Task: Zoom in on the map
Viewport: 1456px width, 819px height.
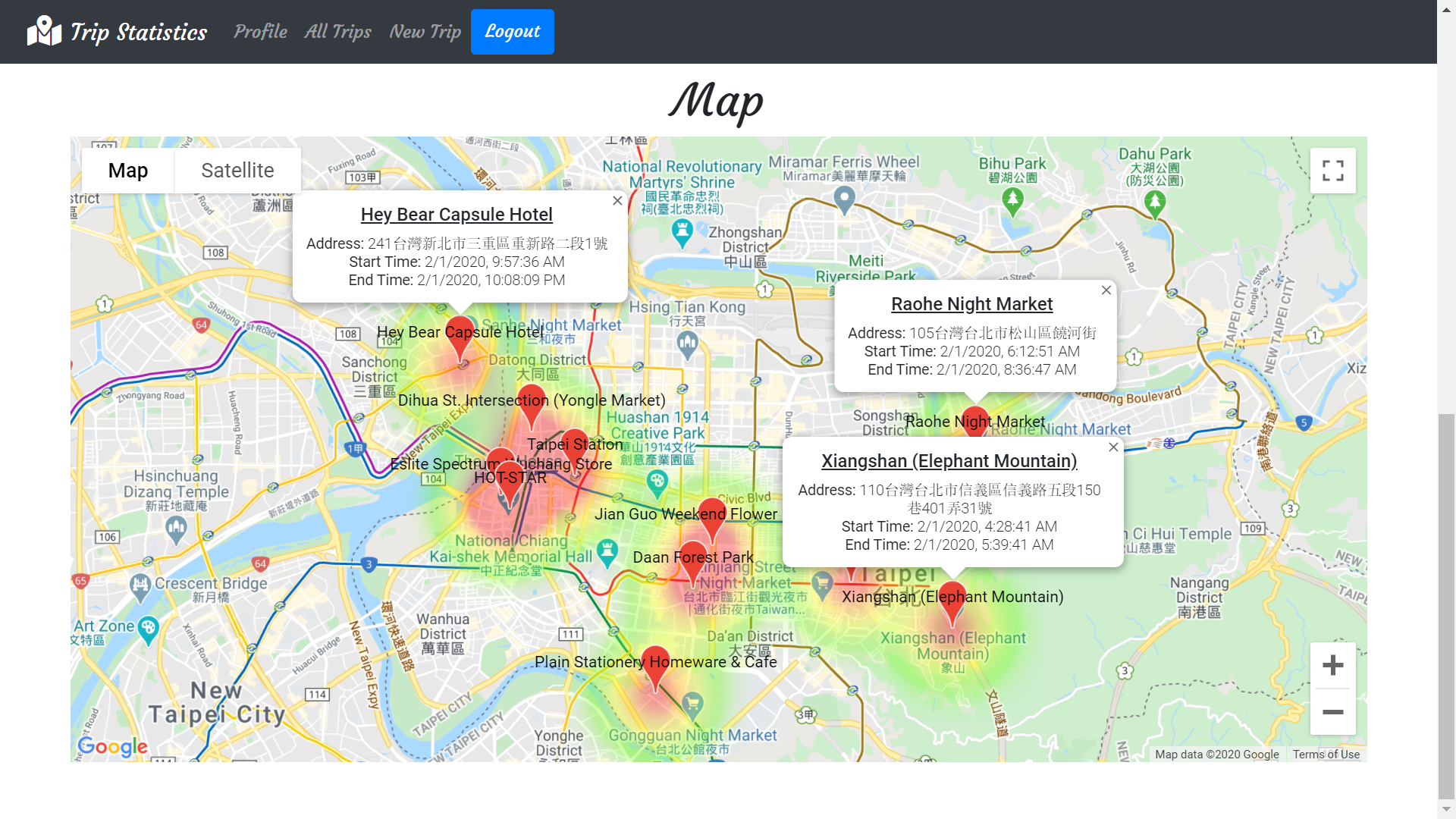Action: click(x=1333, y=666)
